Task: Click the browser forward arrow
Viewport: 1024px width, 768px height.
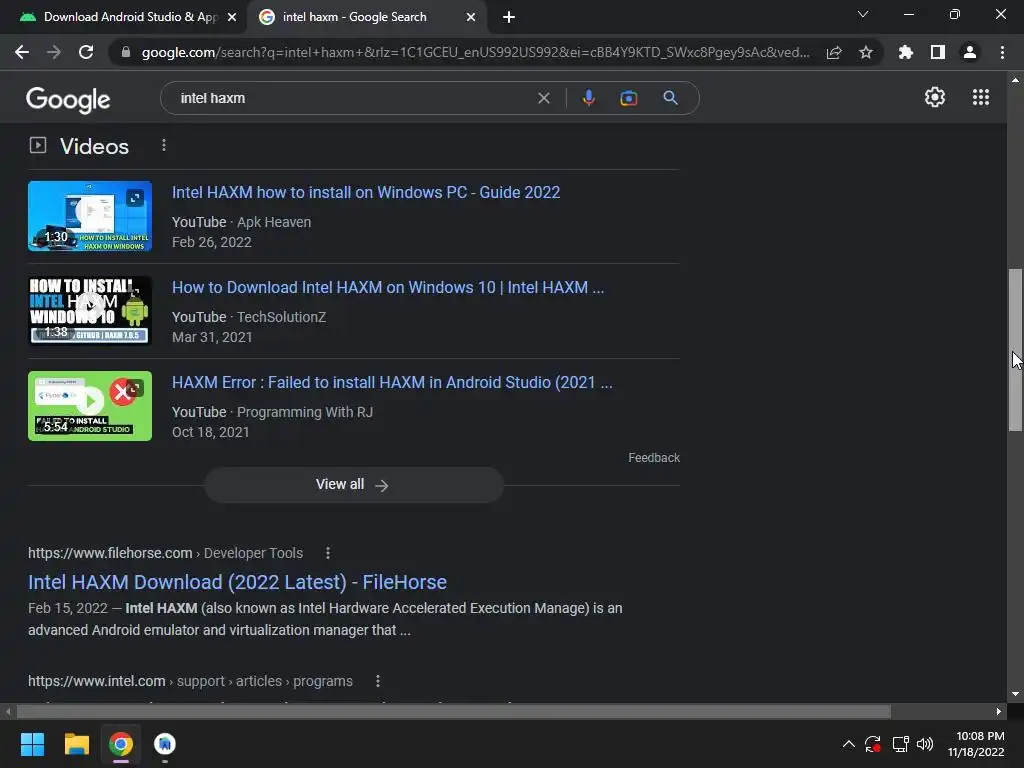Action: tap(54, 52)
